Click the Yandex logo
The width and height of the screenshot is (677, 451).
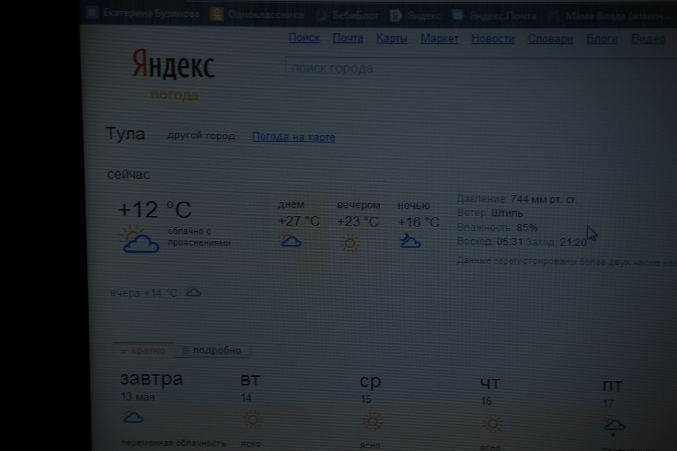pos(172,66)
